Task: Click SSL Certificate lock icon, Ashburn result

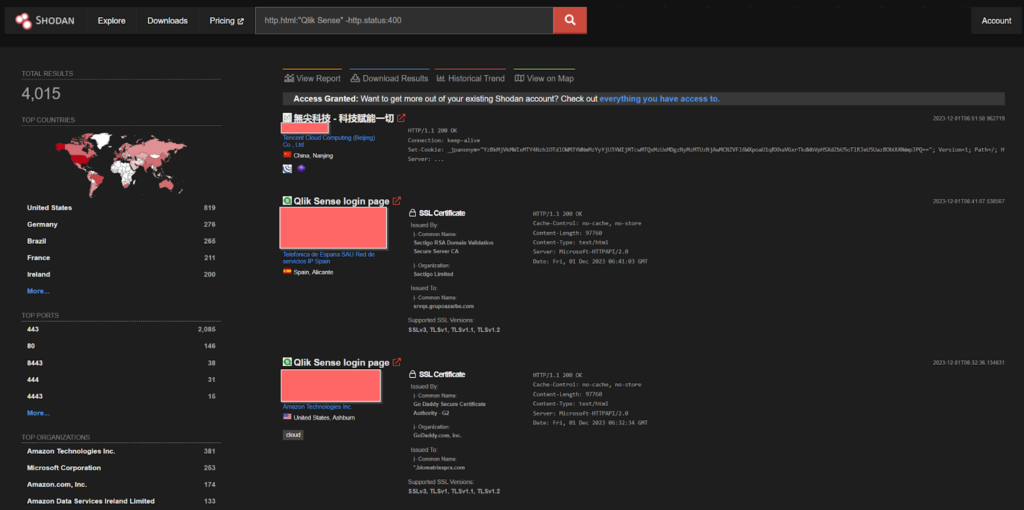Action: point(412,374)
